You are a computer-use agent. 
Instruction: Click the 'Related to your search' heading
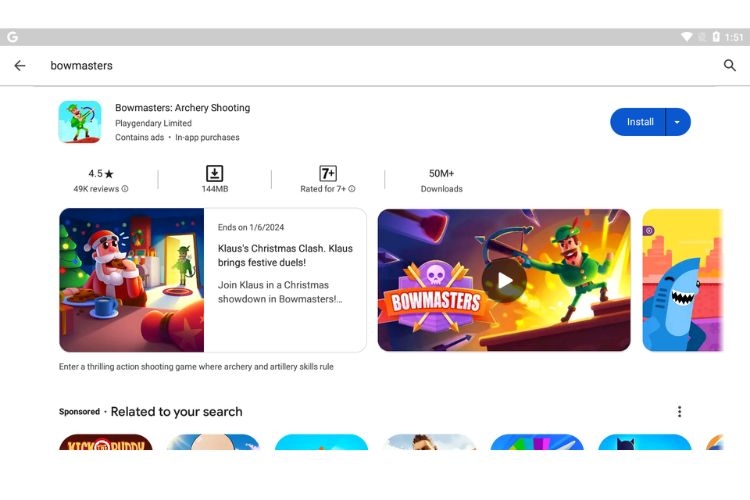tap(176, 412)
